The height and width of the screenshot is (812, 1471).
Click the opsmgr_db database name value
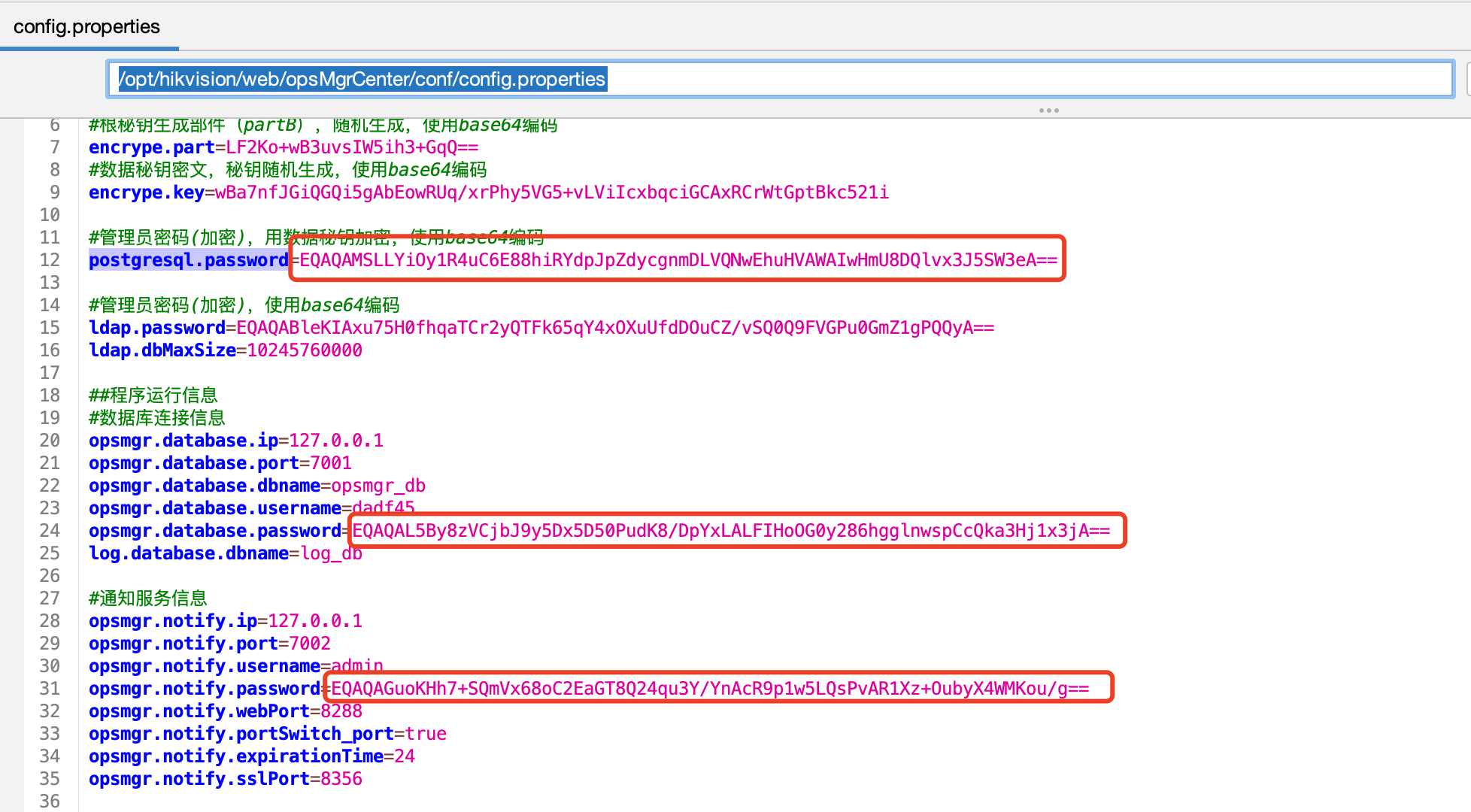pyautogui.click(x=378, y=486)
